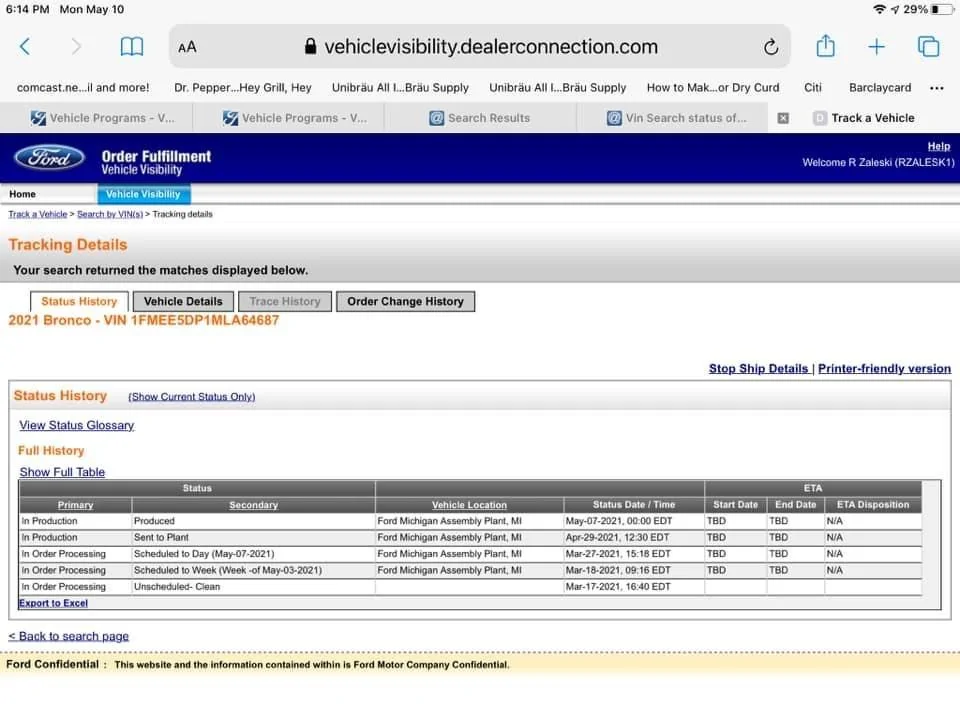Go to the Home menu item
The width and height of the screenshot is (960, 720).
pyautogui.click(x=22, y=194)
